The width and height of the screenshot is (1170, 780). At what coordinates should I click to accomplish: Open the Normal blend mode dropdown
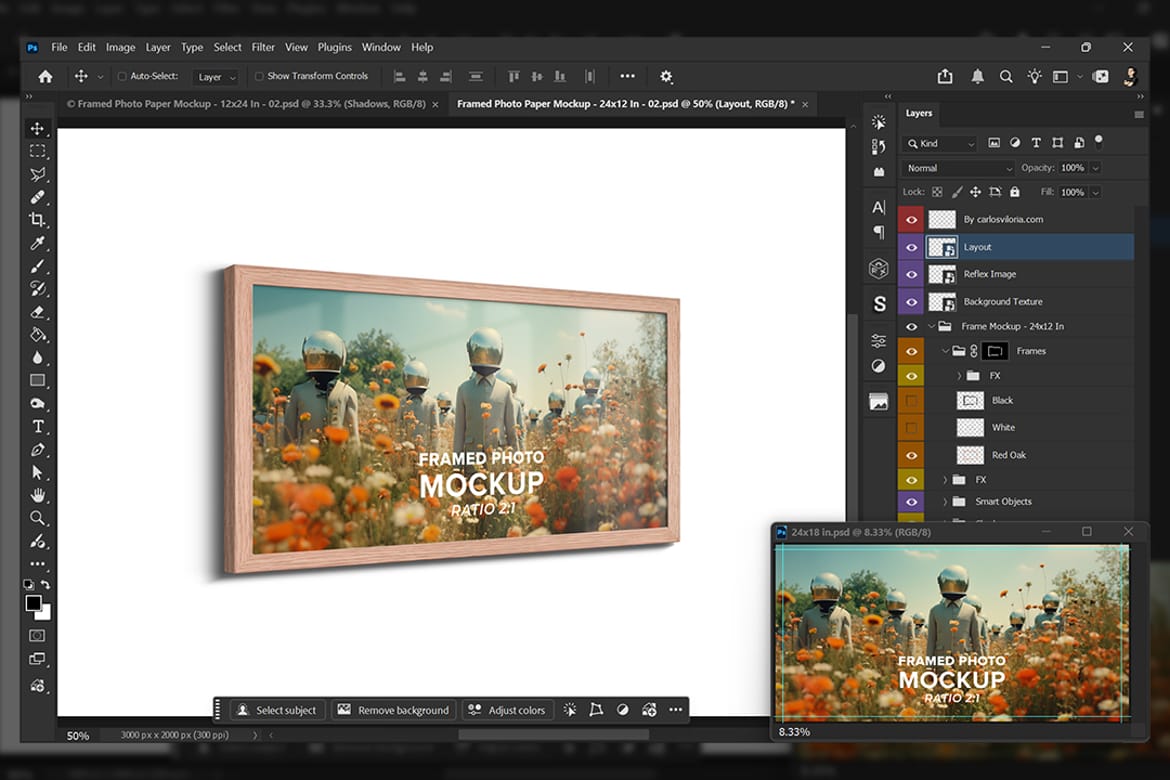click(x=959, y=168)
